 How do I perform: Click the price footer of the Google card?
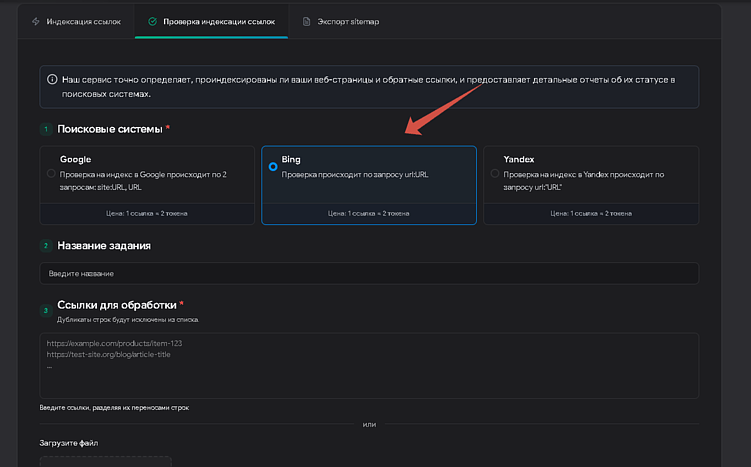point(146,213)
